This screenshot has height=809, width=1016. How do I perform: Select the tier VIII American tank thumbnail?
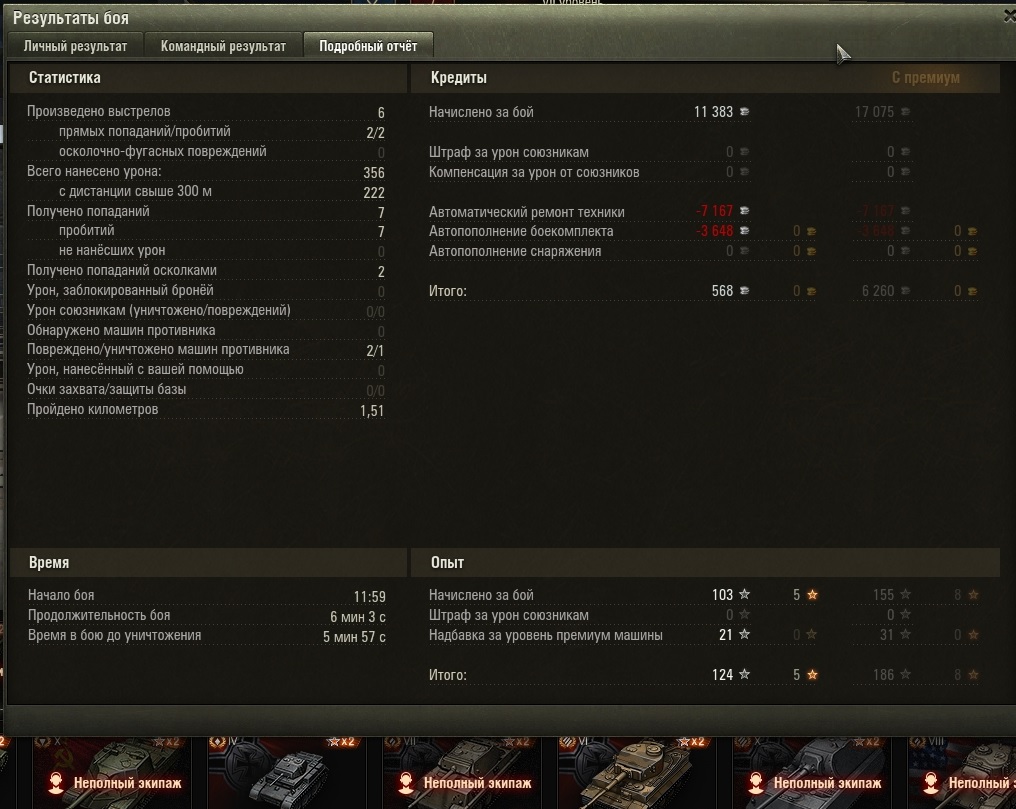click(962, 772)
